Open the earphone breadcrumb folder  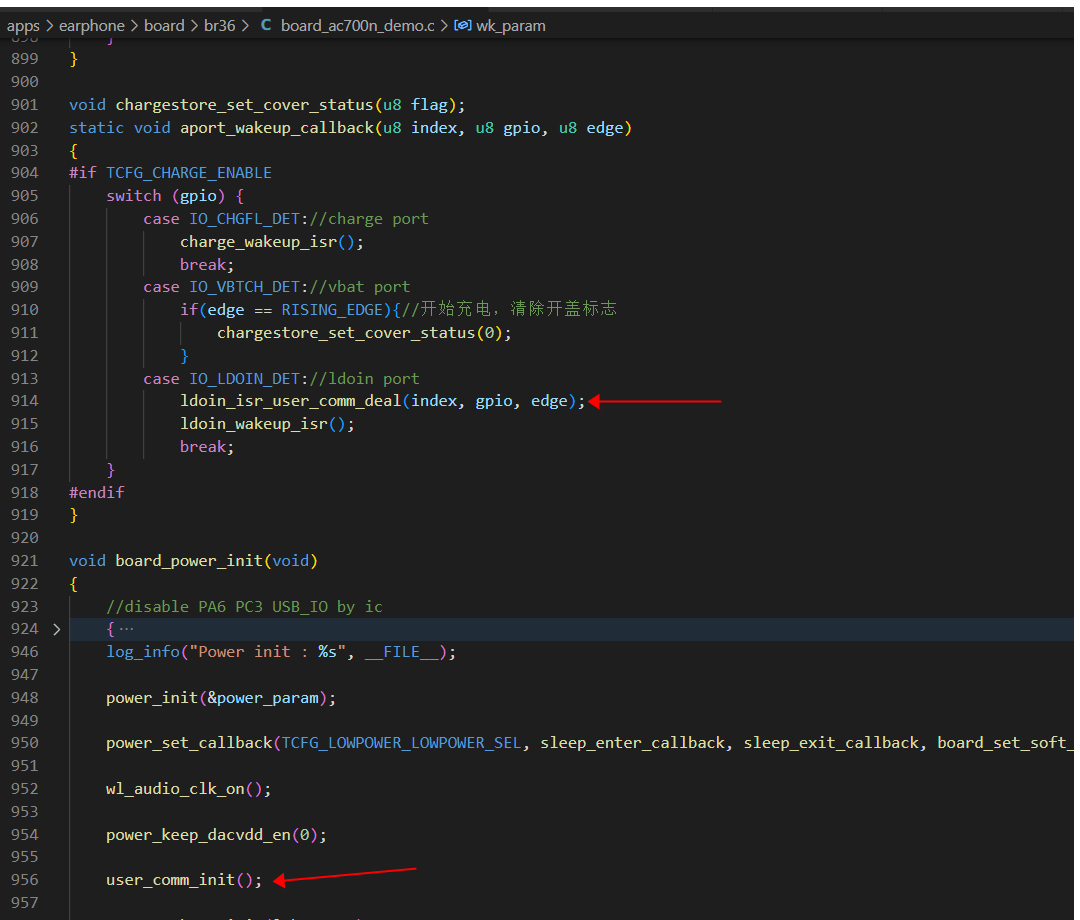[x=92, y=26]
